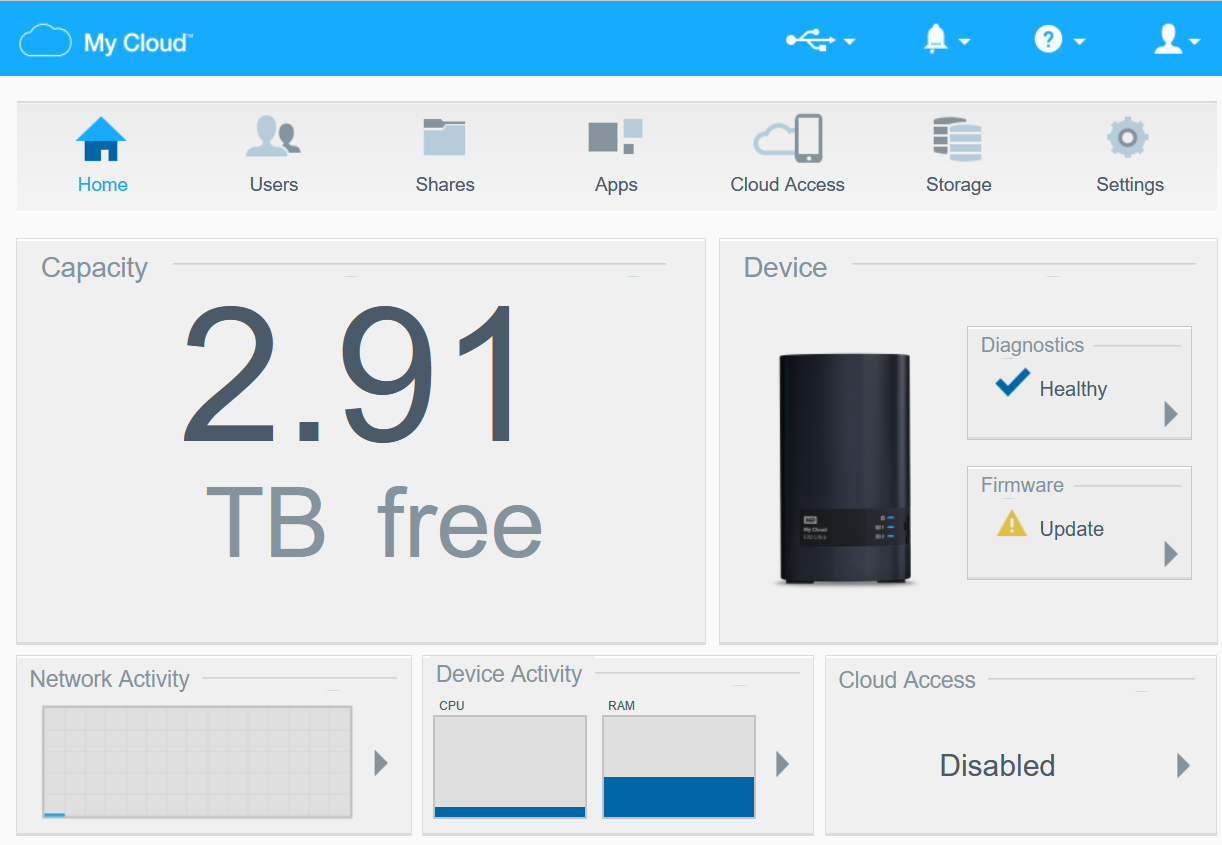Open the notifications bell dropdown
1222x845 pixels.
945,40
